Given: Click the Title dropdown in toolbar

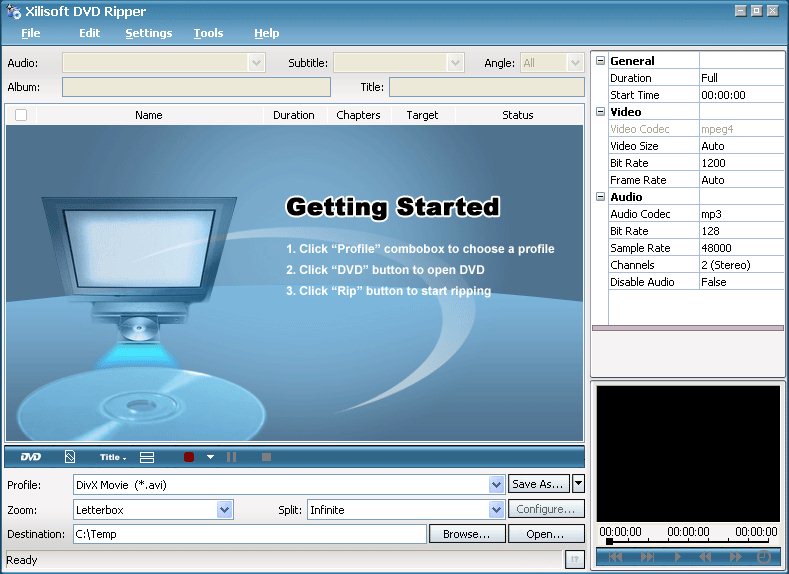Looking at the screenshot, I should coord(112,457).
